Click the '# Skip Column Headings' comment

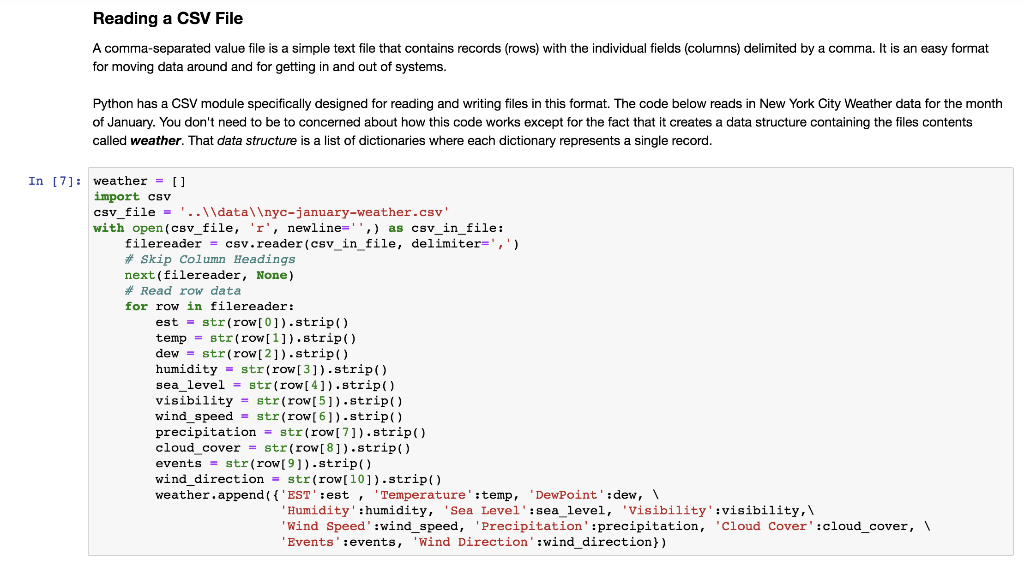coord(210,259)
